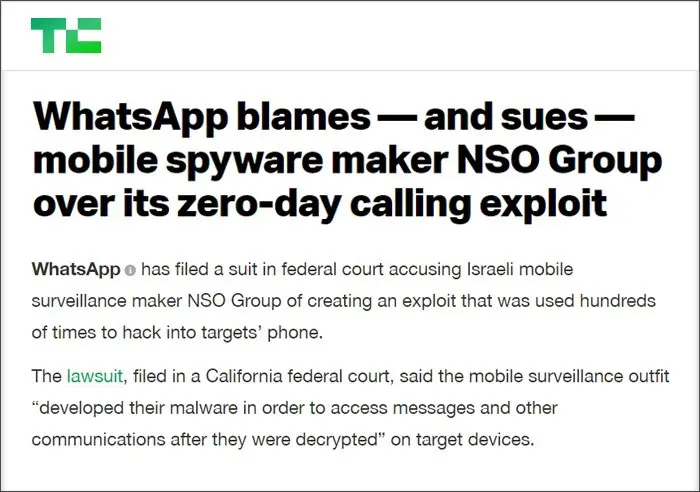Image resolution: width=700 pixels, height=492 pixels.
Task: Click the words "Israeli mobile" in the article
Action: point(520,269)
